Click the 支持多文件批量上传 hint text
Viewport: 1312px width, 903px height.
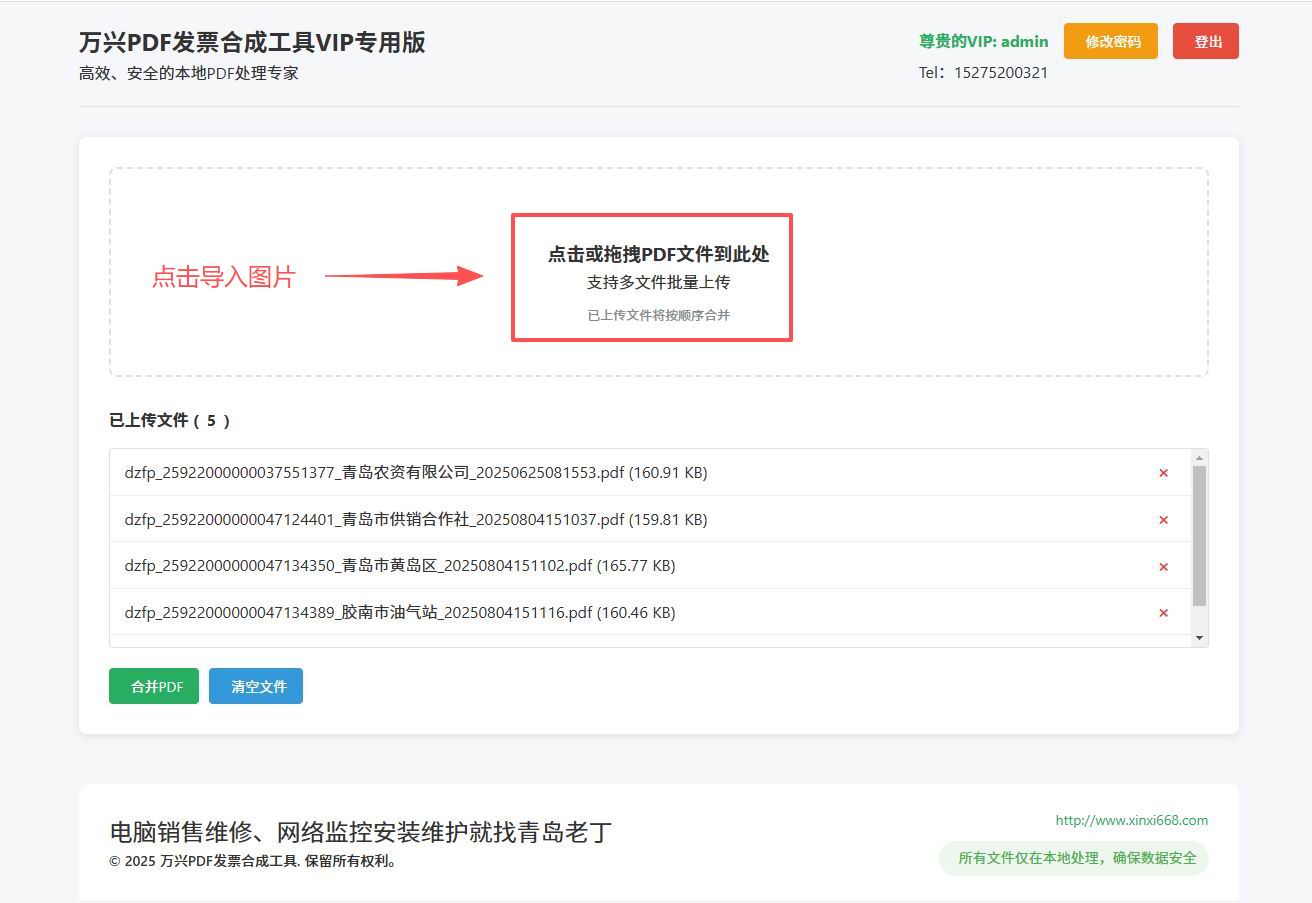pos(651,282)
